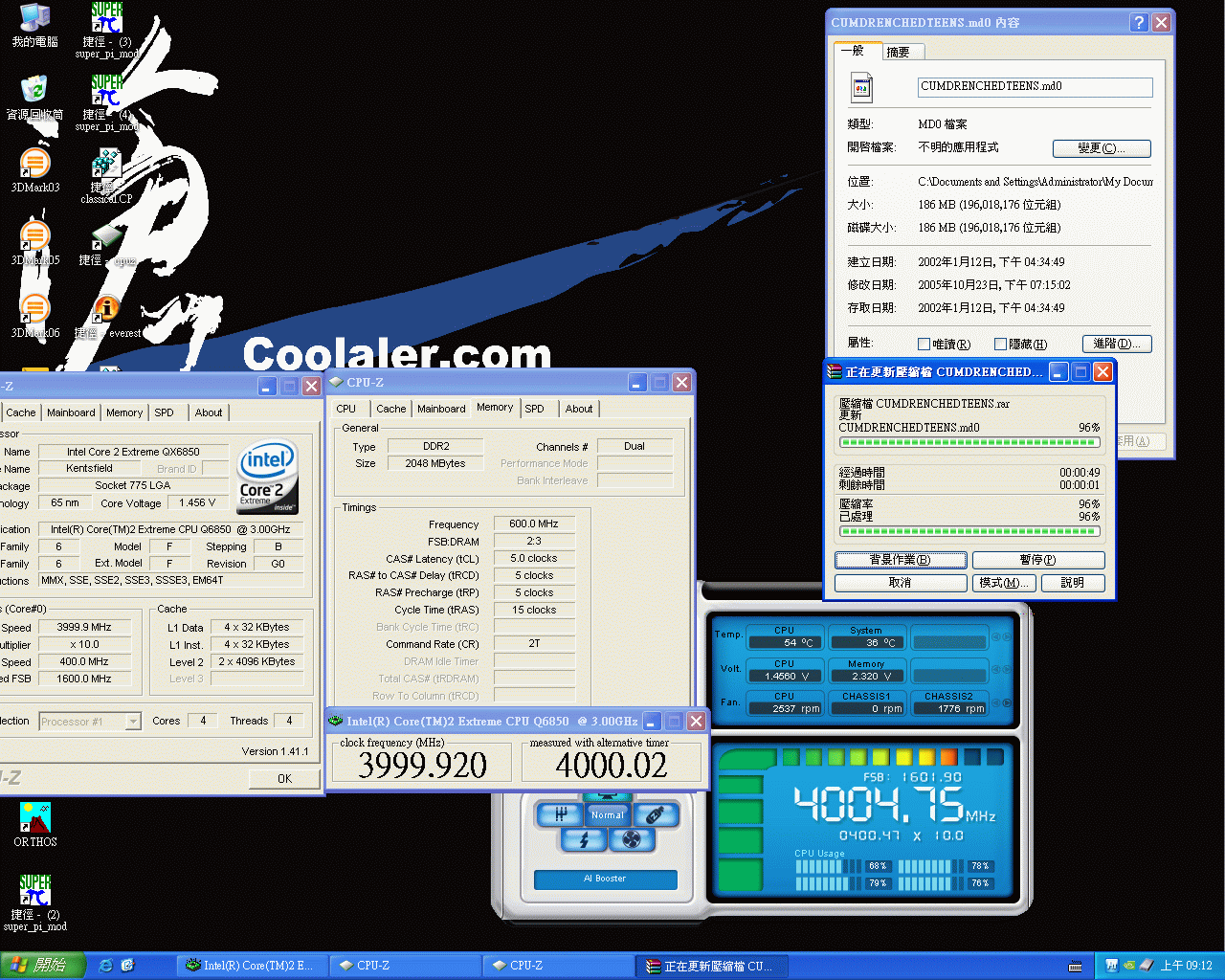Open the 資源回收筒 recycle bin icon
This screenshot has height=980, width=1225.
coord(34,98)
